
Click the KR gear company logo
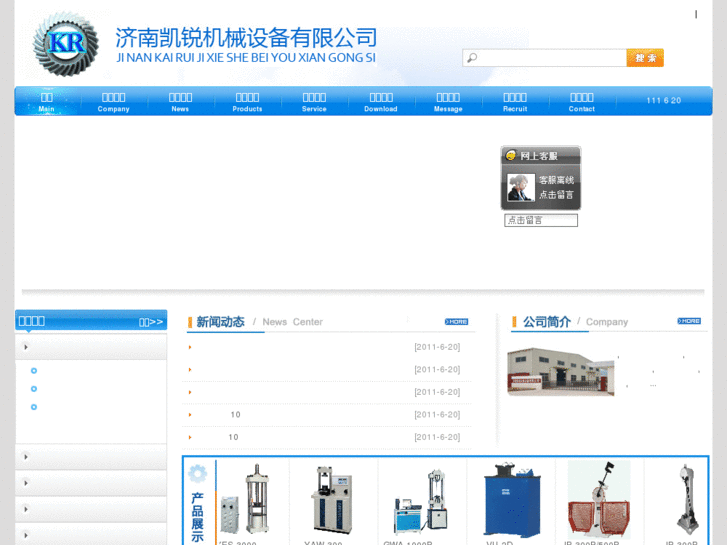[66, 44]
